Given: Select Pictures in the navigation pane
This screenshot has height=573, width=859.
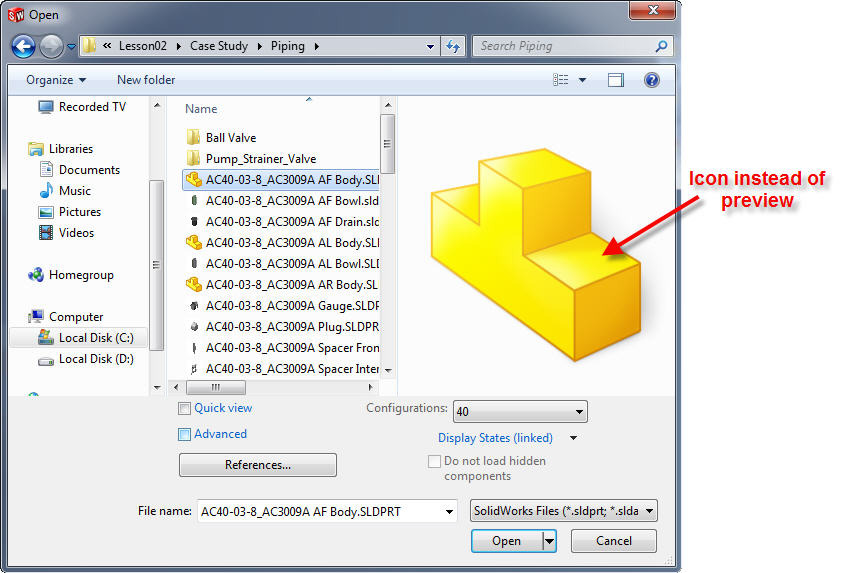Looking at the screenshot, I should click(x=80, y=212).
